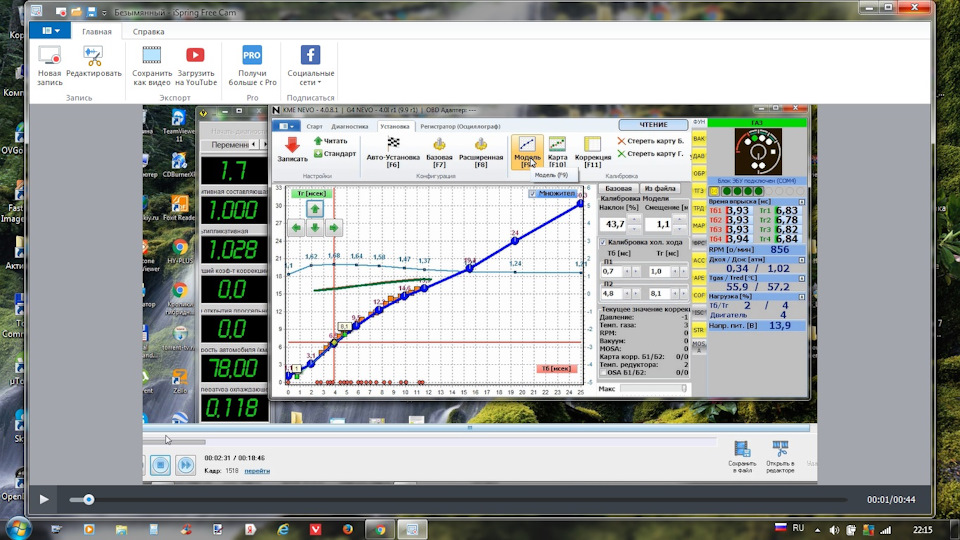
Task: Select the Коррекция [F11] icon
Action: tap(593, 145)
